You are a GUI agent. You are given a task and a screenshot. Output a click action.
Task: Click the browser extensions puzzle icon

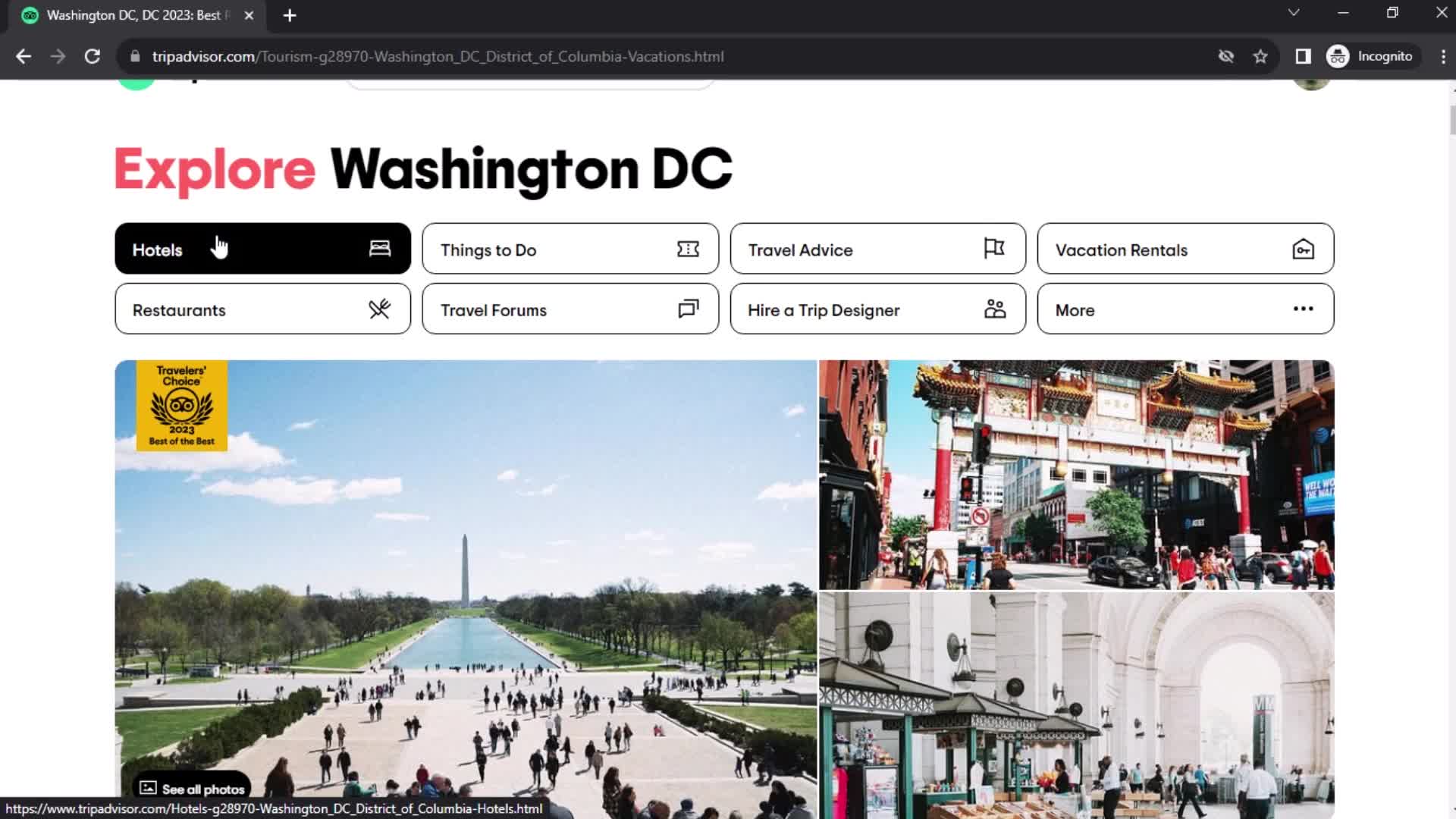click(x=1302, y=56)
